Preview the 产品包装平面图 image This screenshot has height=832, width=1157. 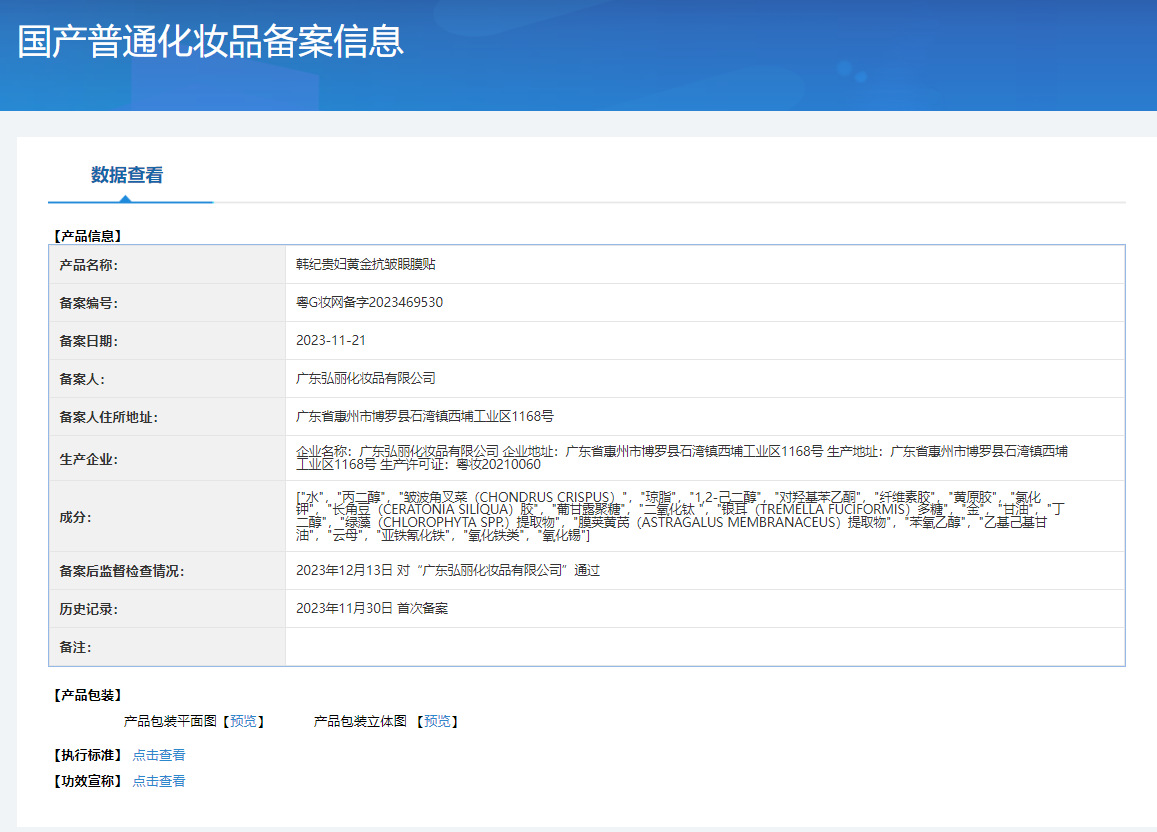pyautogui.click(x=244, y=721)
